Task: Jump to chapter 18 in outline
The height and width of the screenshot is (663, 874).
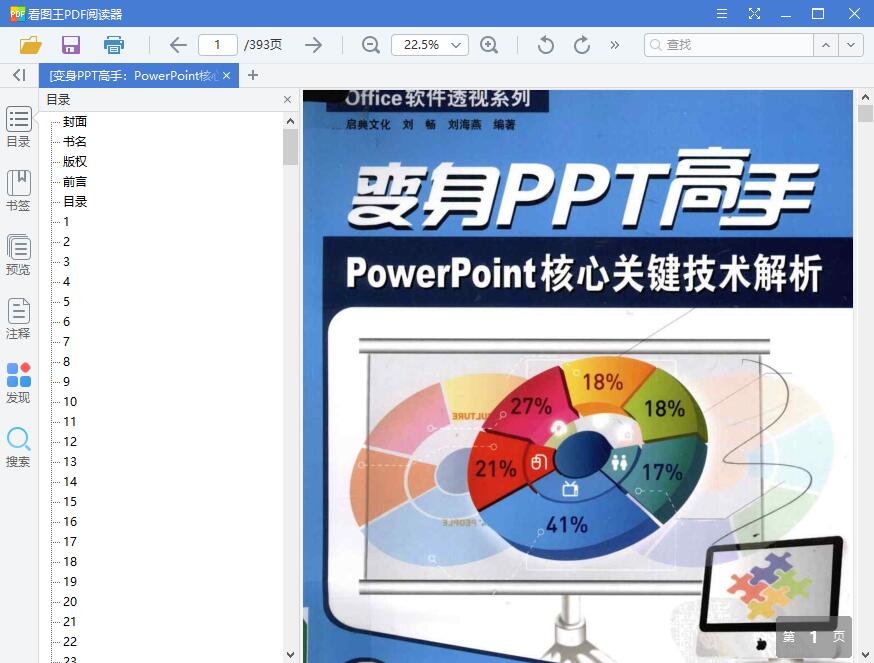Action: pyautogui.click(x=70, y=562)
